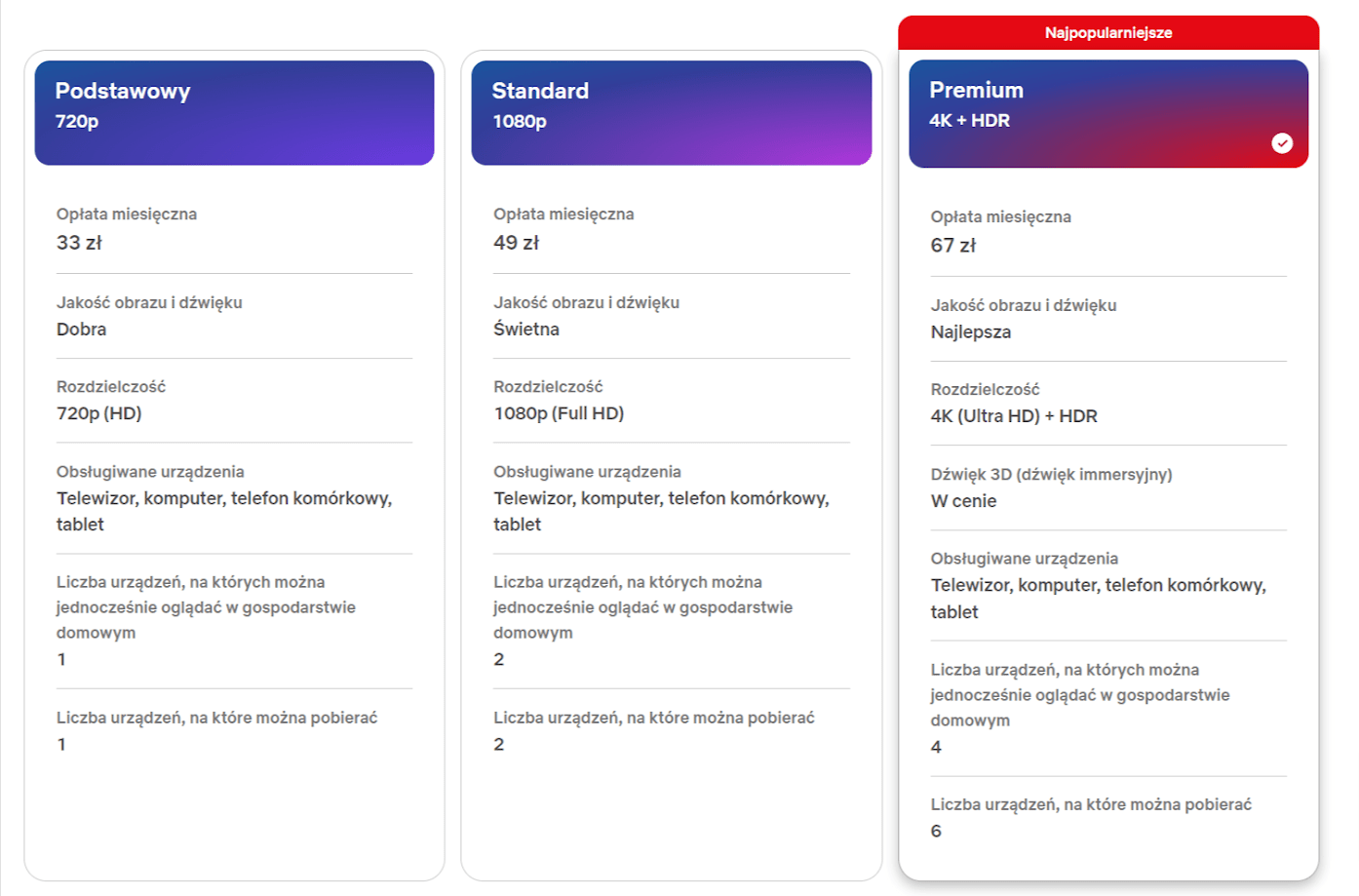Image resolution: width=1359 pixels, height=896 pixels.
Task: Click Premium's download device count of 6
Action: 936,832
